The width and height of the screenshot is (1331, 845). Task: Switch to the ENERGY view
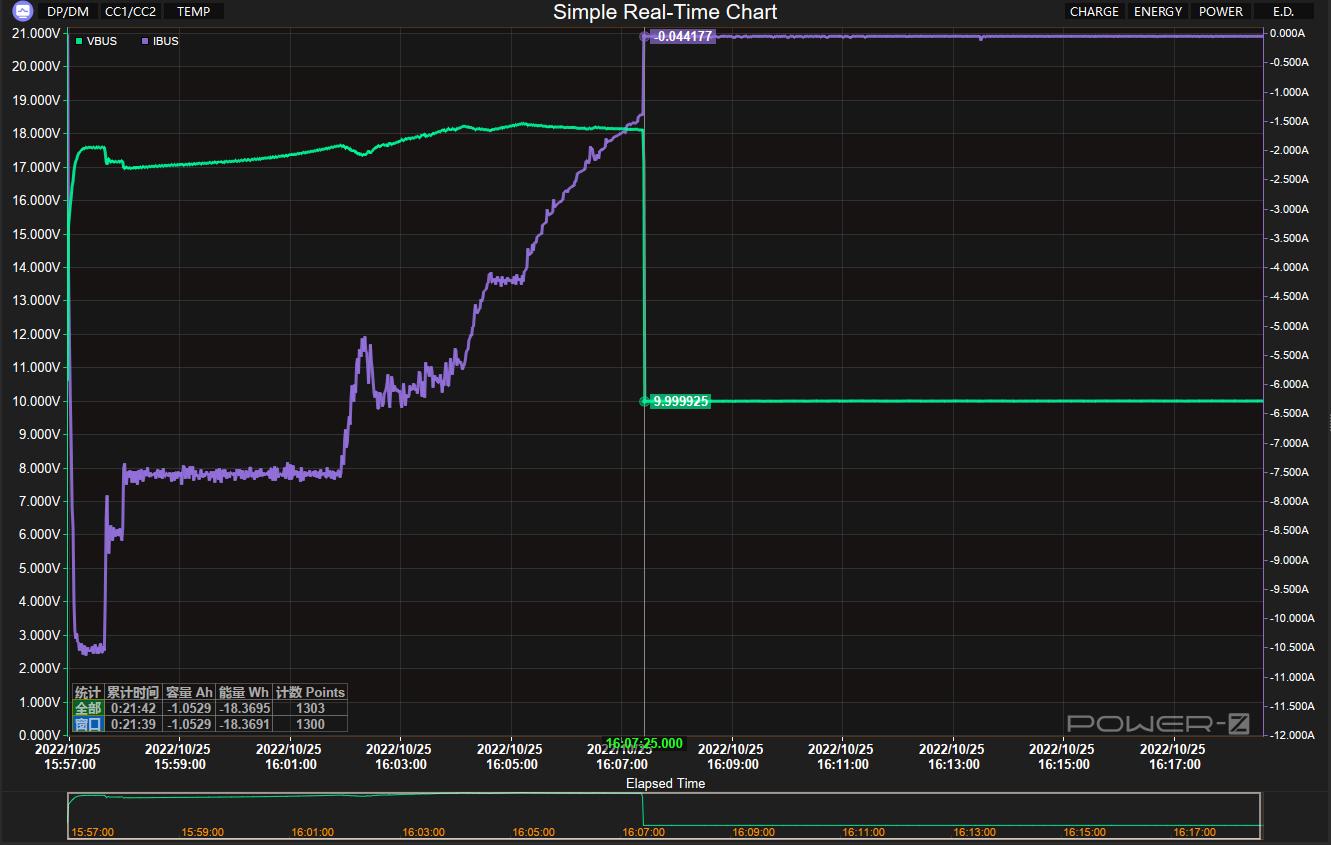tap(1158, 12)
